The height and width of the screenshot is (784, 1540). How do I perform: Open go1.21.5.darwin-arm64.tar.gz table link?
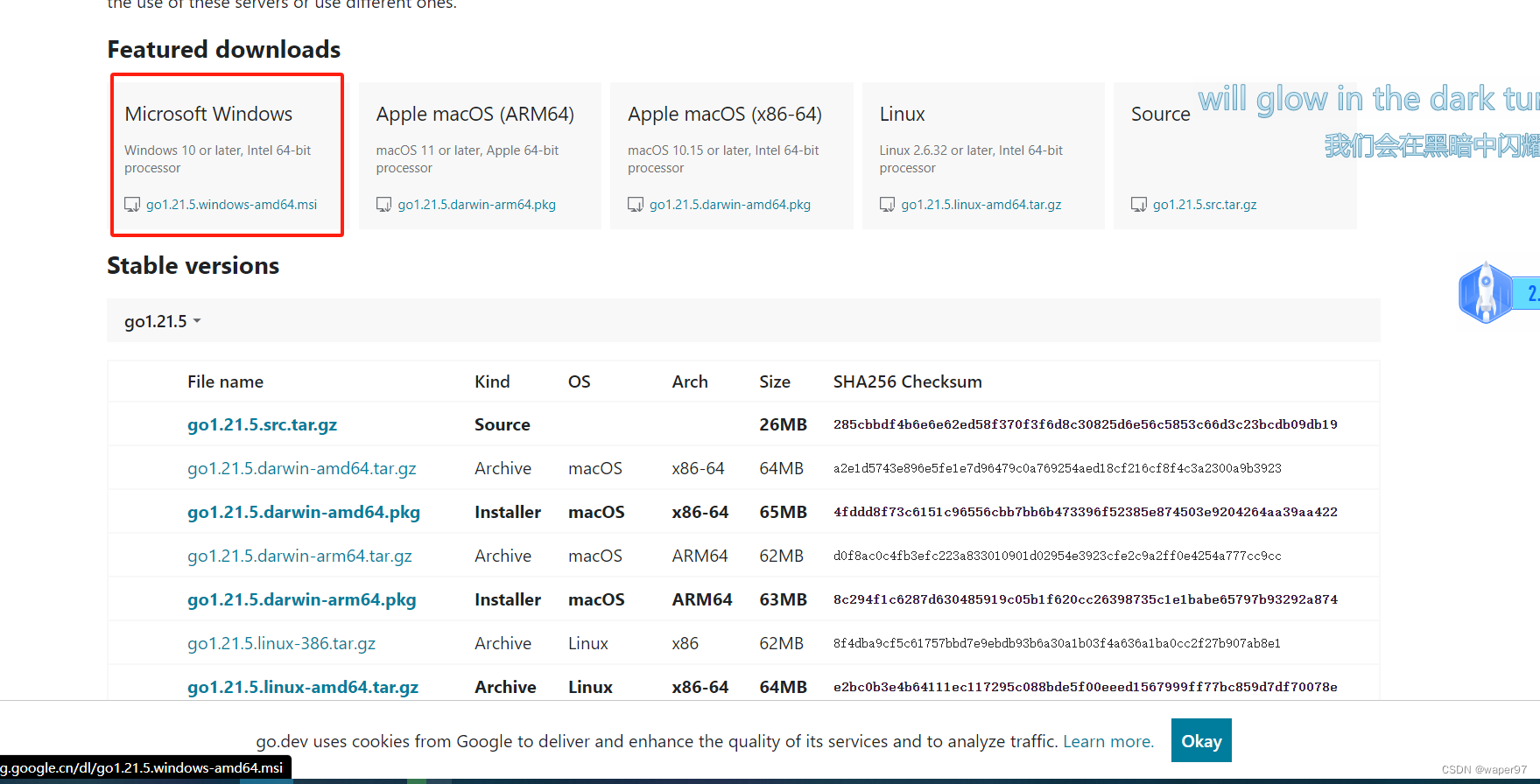point(299,556)
